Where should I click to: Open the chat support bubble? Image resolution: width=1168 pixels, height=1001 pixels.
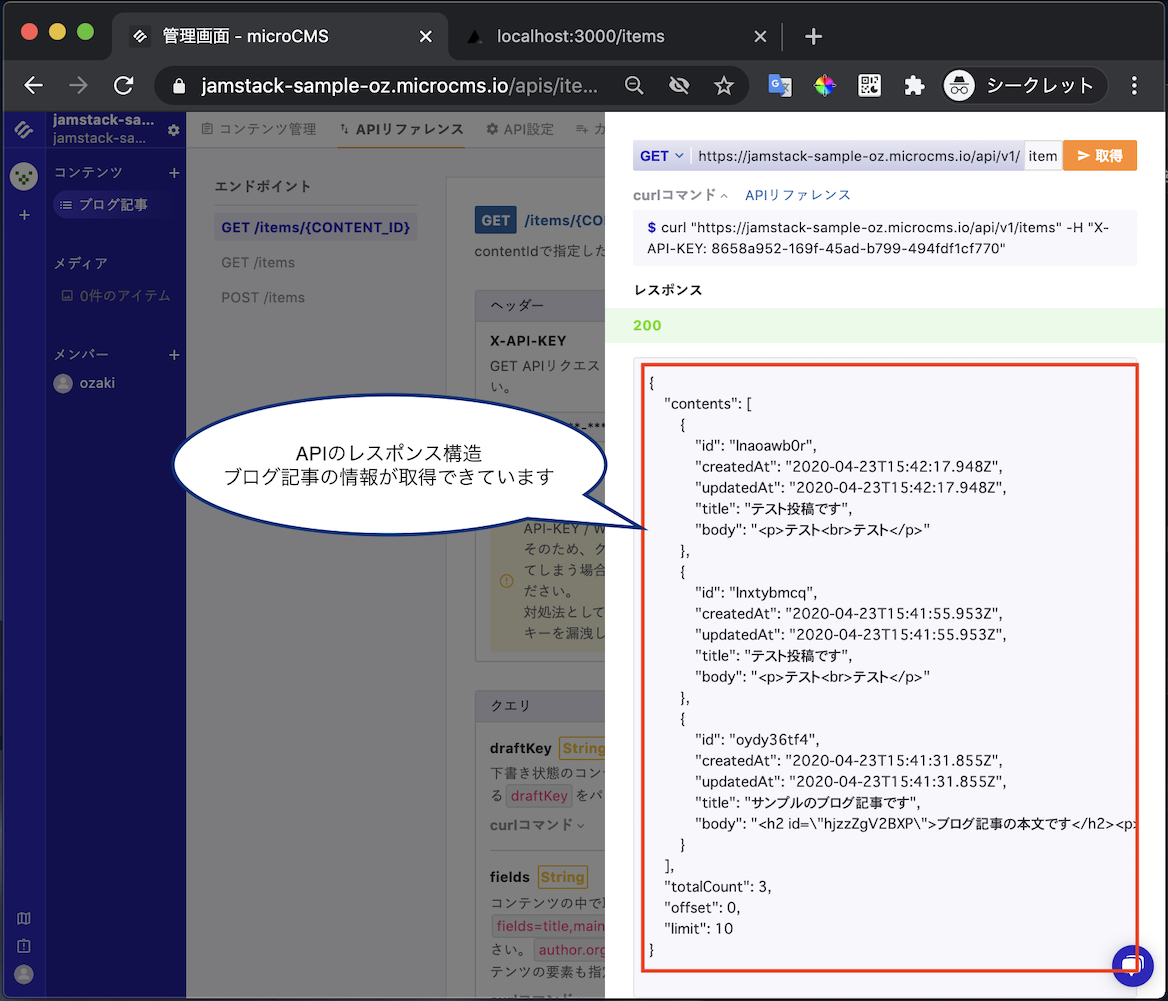coord(1132,965)
